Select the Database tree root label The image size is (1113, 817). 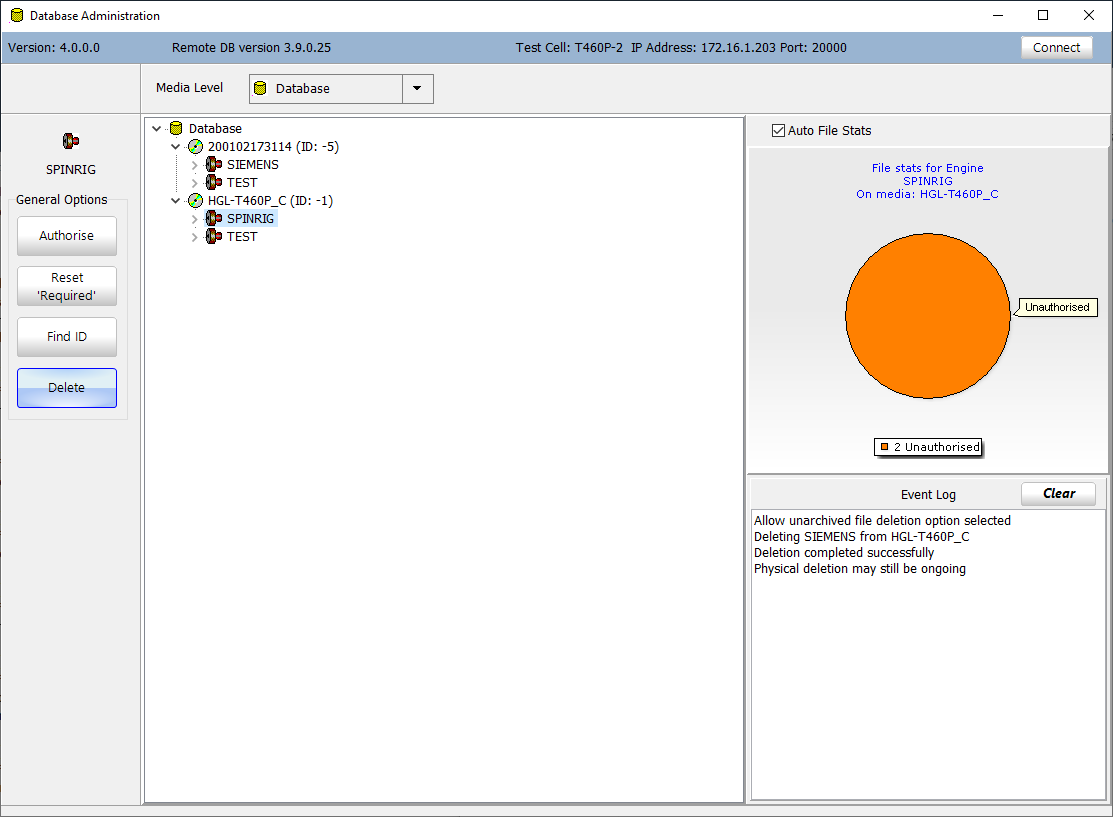click(x=215, y=128)
